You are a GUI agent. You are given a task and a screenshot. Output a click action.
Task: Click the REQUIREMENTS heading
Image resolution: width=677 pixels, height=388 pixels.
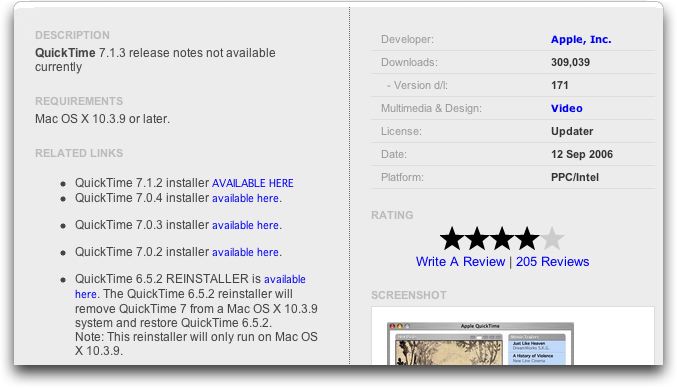(x=79, y=101)
